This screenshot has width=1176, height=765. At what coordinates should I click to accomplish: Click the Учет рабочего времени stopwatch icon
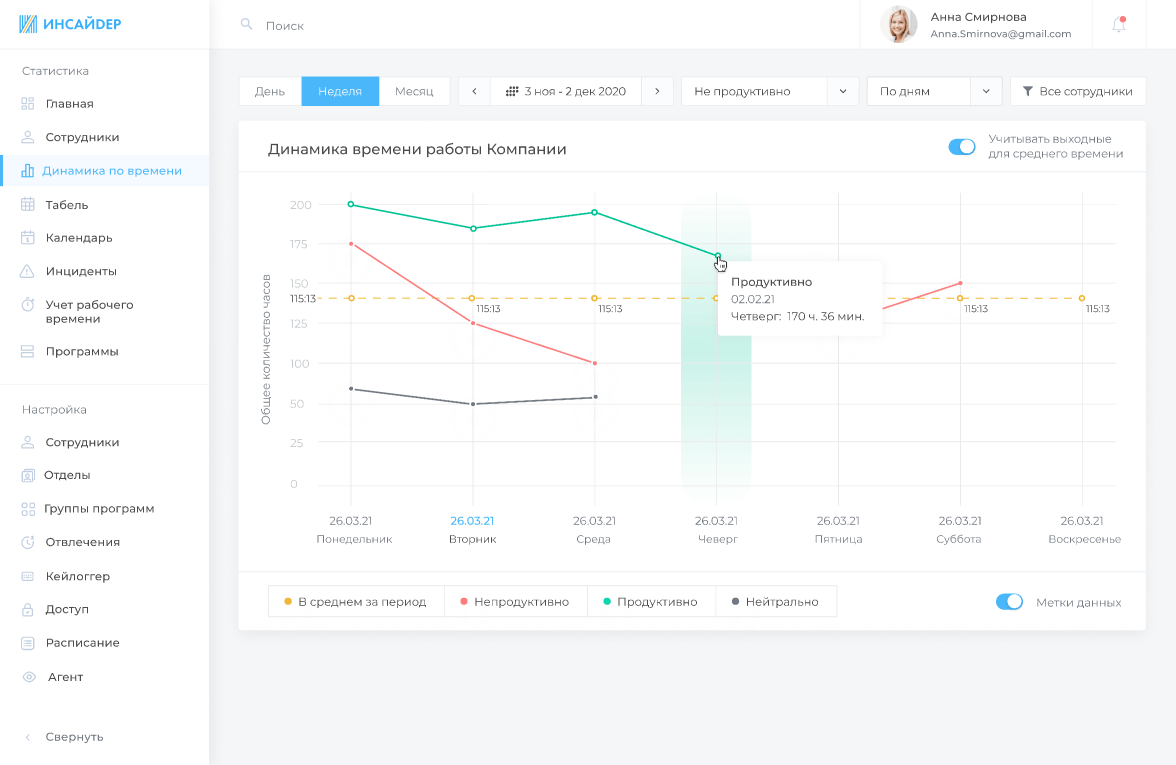(x=28, y=304)
